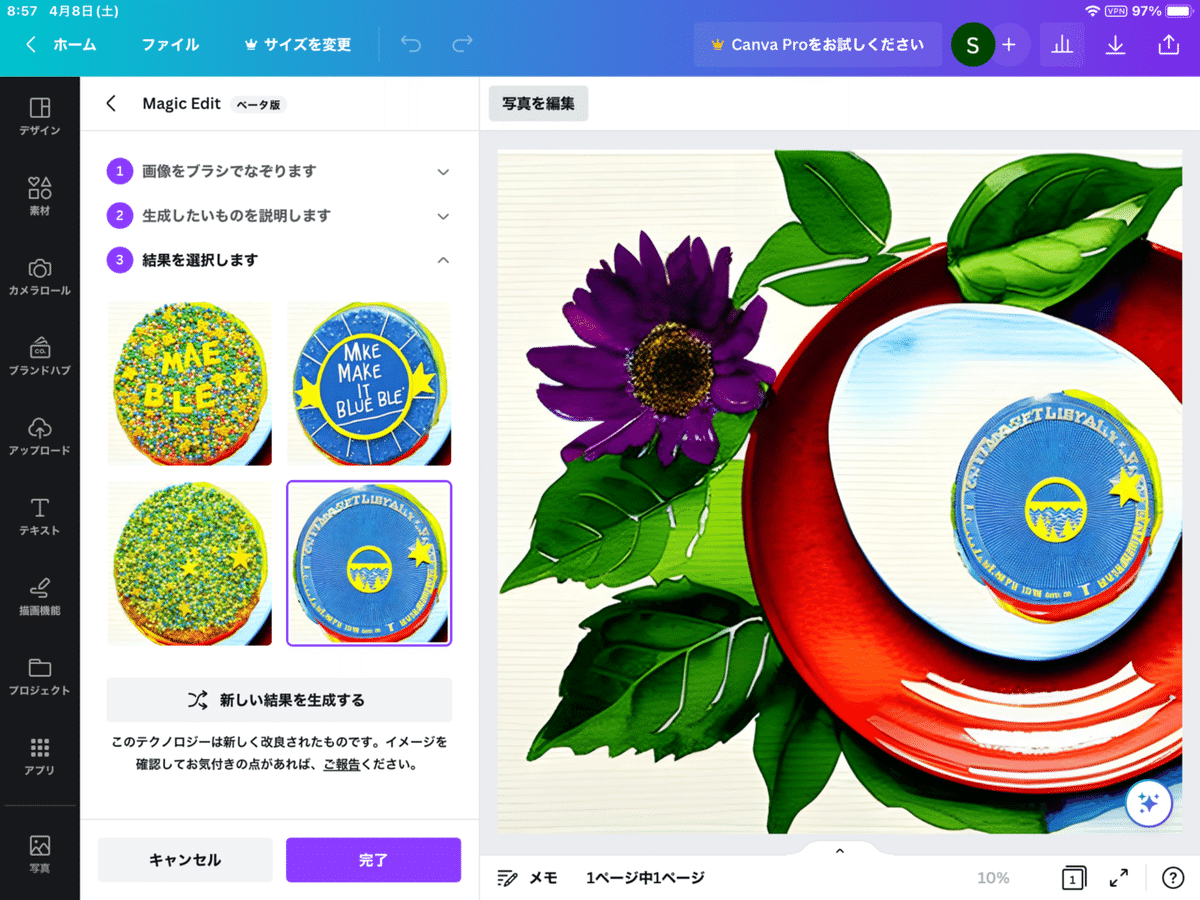Click the 完了 done button
1200x900 pixels.
coord(373,860)
